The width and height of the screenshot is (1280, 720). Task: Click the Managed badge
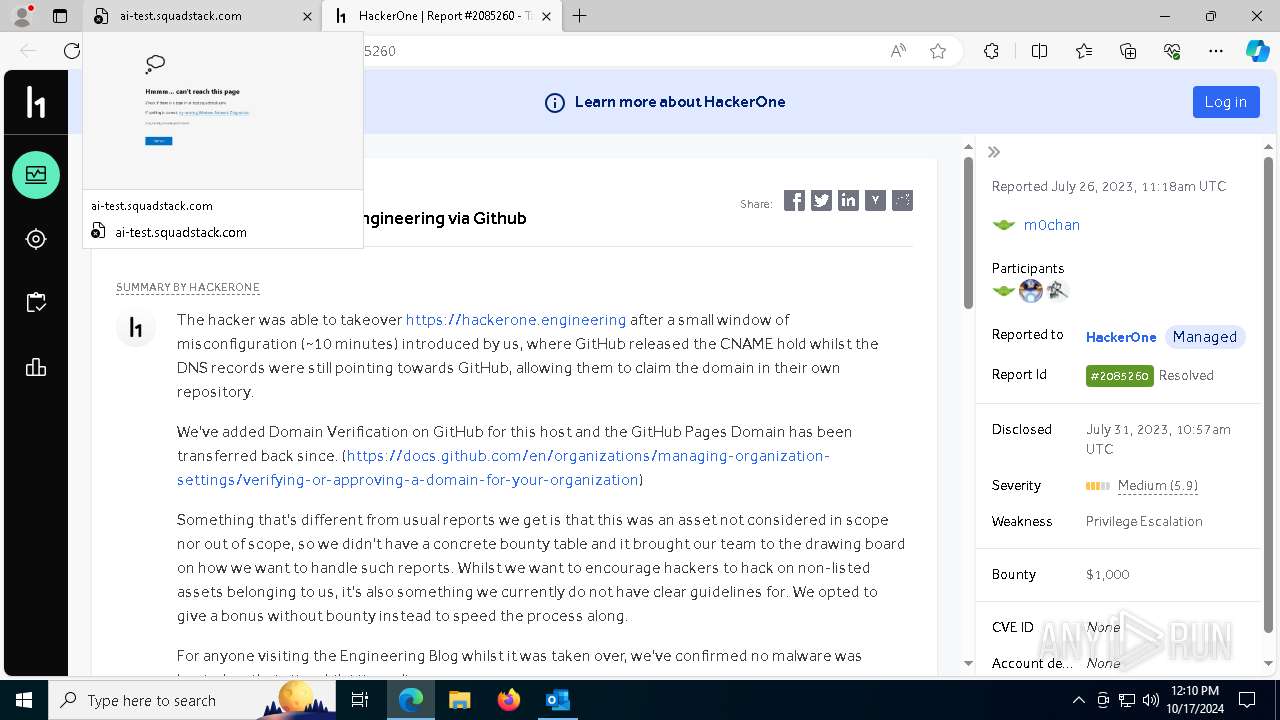coord(1205,337)
